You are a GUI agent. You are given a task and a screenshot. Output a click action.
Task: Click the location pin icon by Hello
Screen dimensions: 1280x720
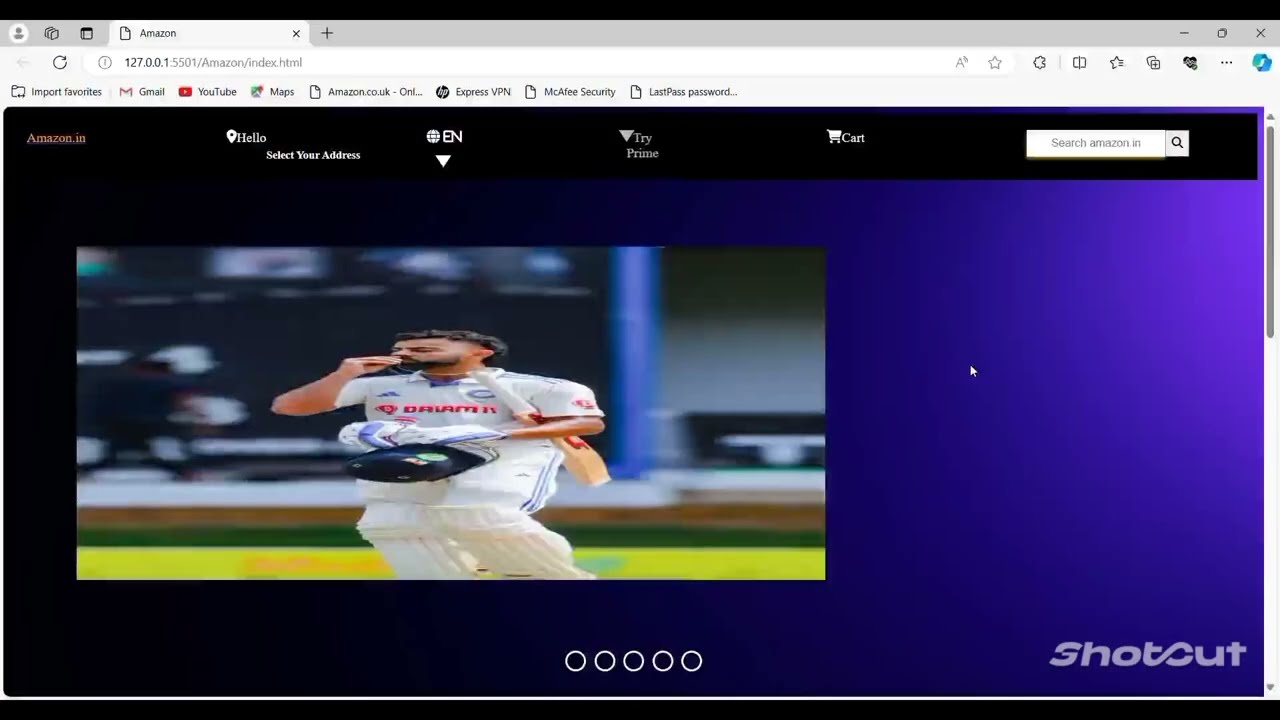[231, 137]
